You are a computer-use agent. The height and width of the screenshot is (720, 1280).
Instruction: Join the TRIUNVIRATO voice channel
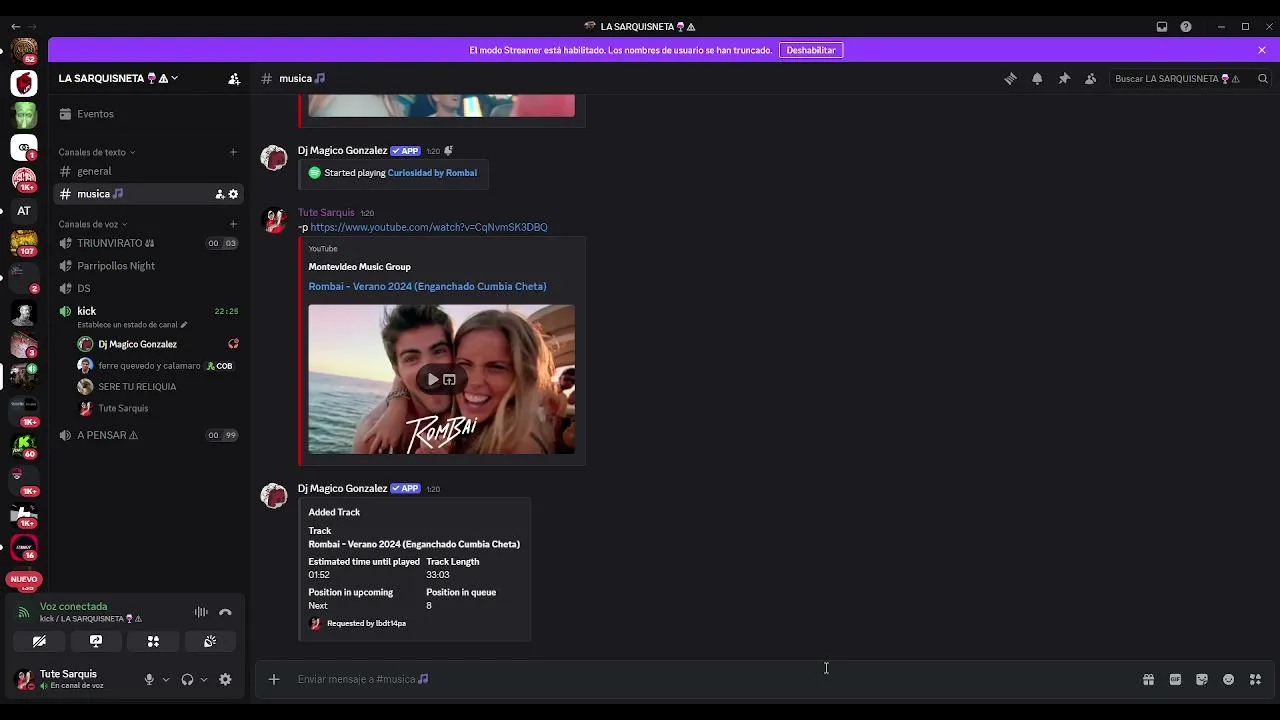(x=148, y=243)
